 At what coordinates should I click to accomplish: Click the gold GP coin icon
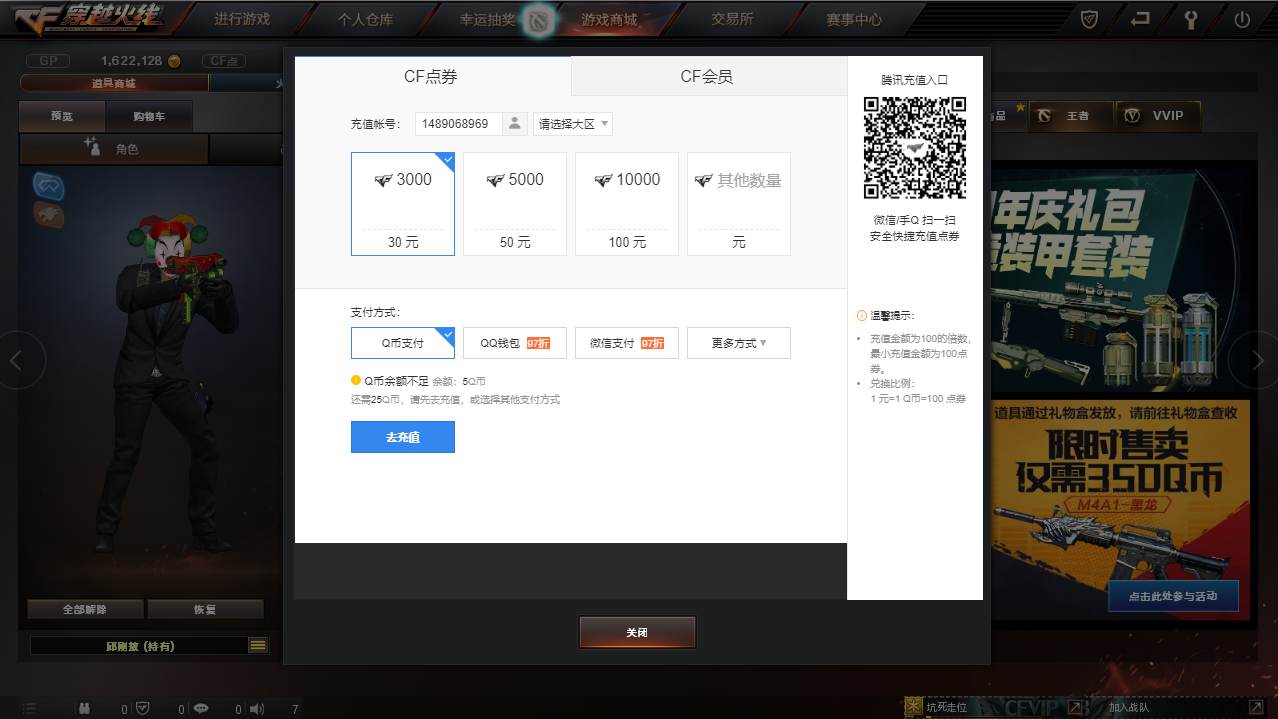175,61
